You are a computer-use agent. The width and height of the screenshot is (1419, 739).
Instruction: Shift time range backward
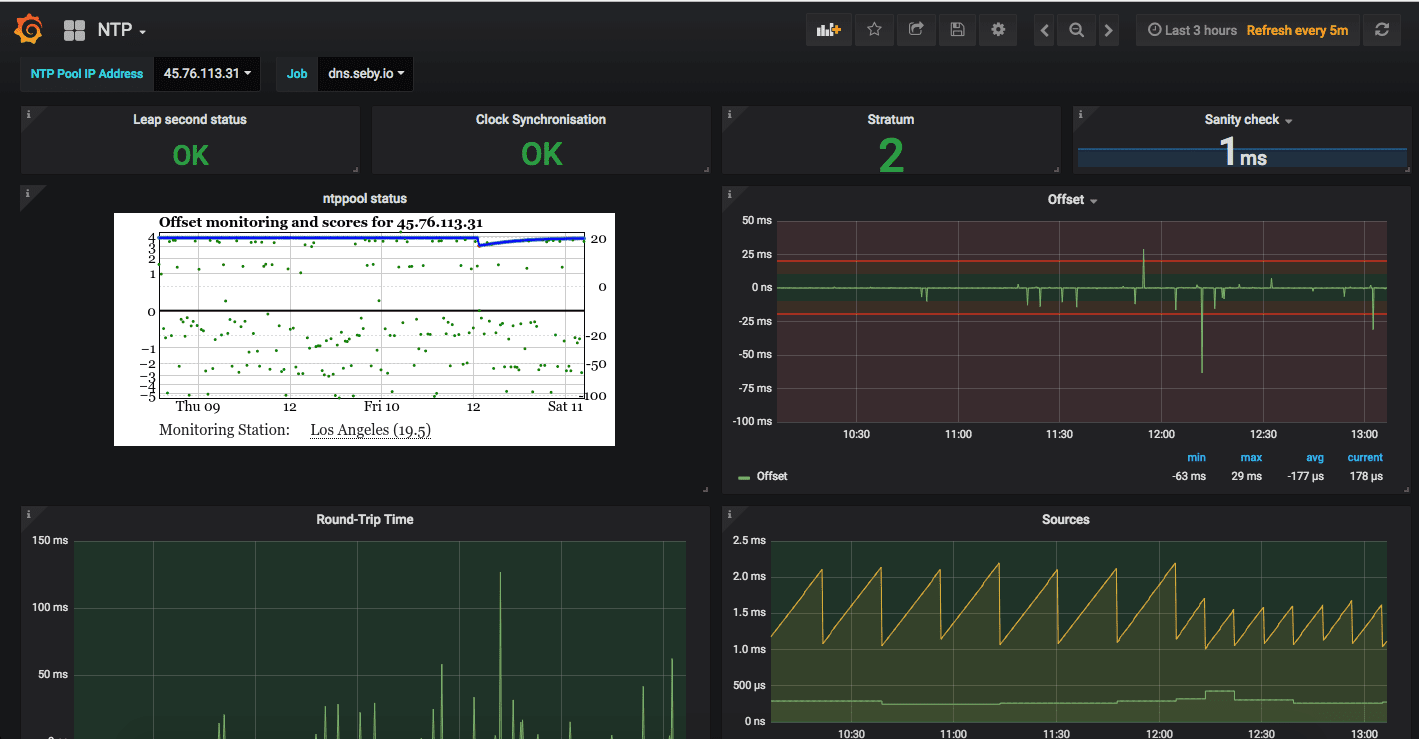(1045, 30)
